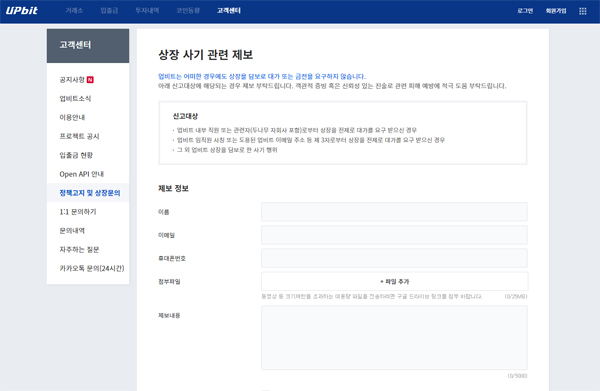
Task: Focus the 이메일 input field
Action: tap(394, 235)
